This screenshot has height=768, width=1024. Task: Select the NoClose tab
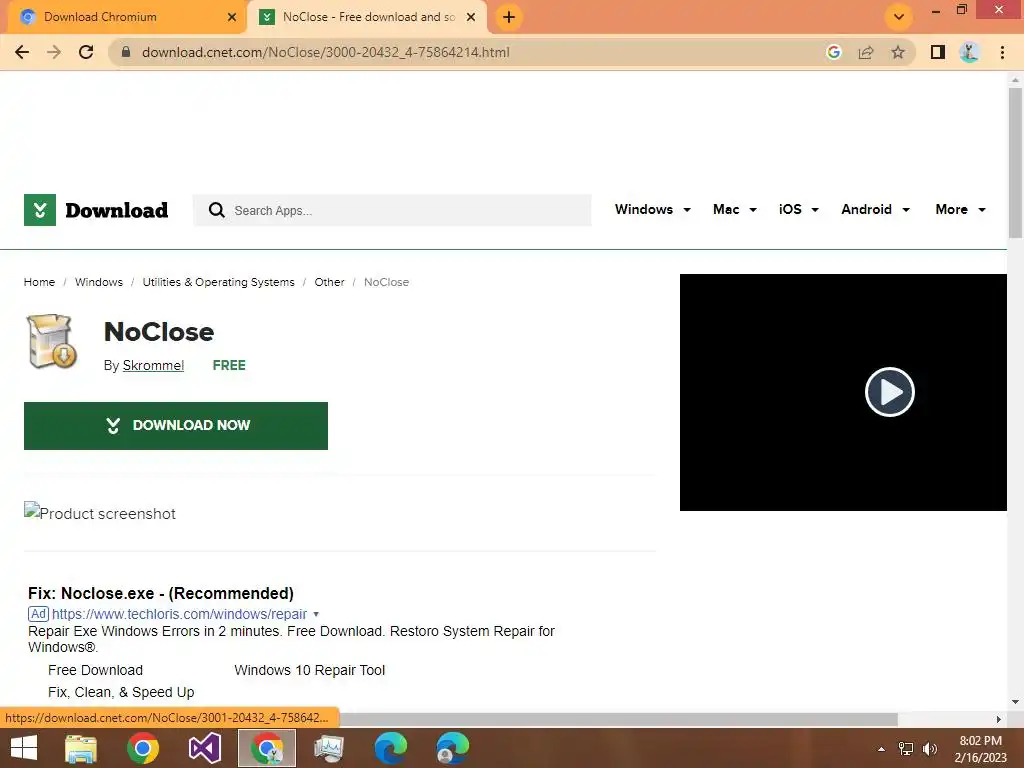(368, 17)
